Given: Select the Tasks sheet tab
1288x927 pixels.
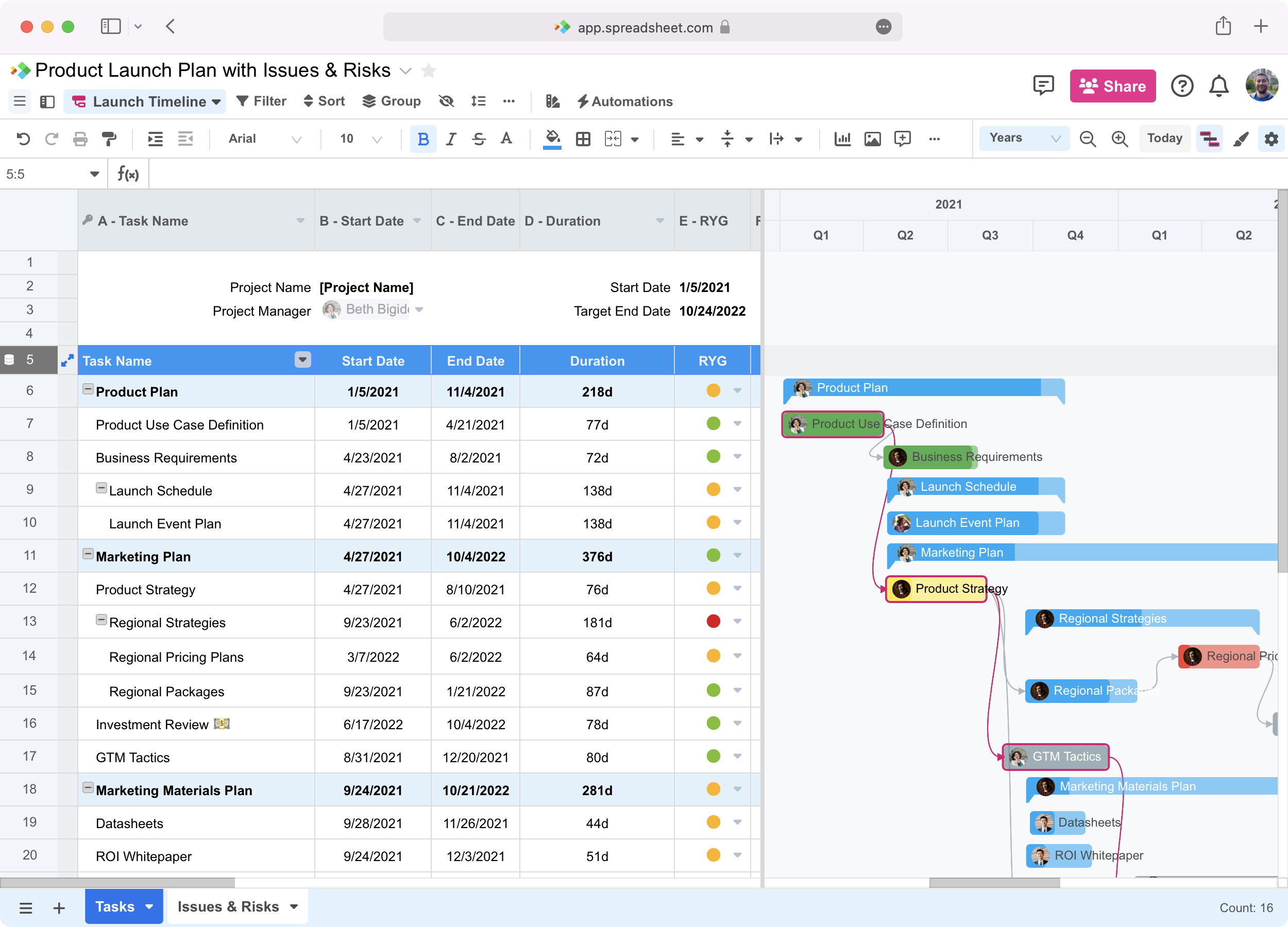Looking at the screenshot, I should pyautogui.click(x=116, y=906).
